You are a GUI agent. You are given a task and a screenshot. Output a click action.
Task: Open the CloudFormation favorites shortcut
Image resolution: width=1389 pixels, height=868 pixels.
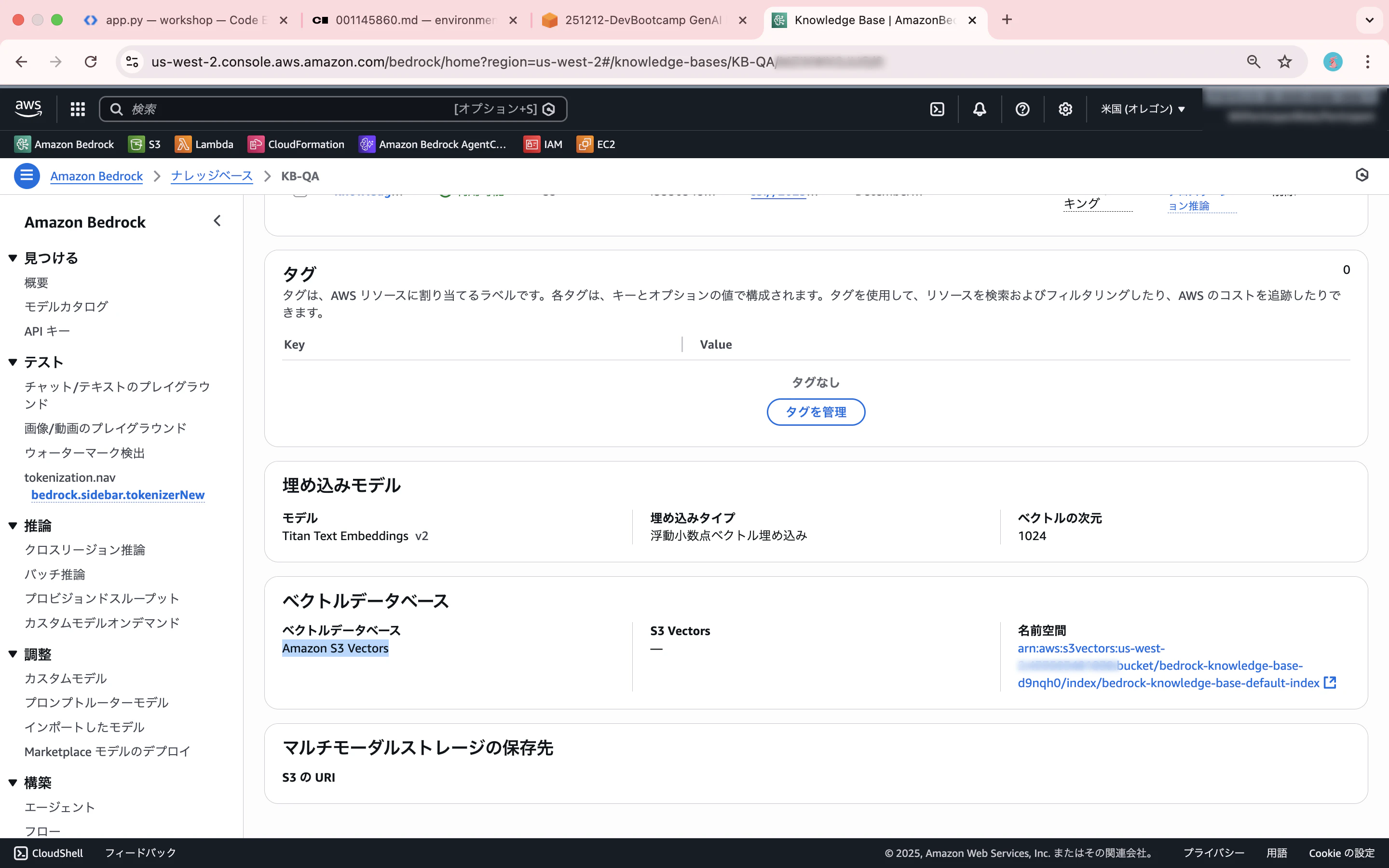[296, 144]
